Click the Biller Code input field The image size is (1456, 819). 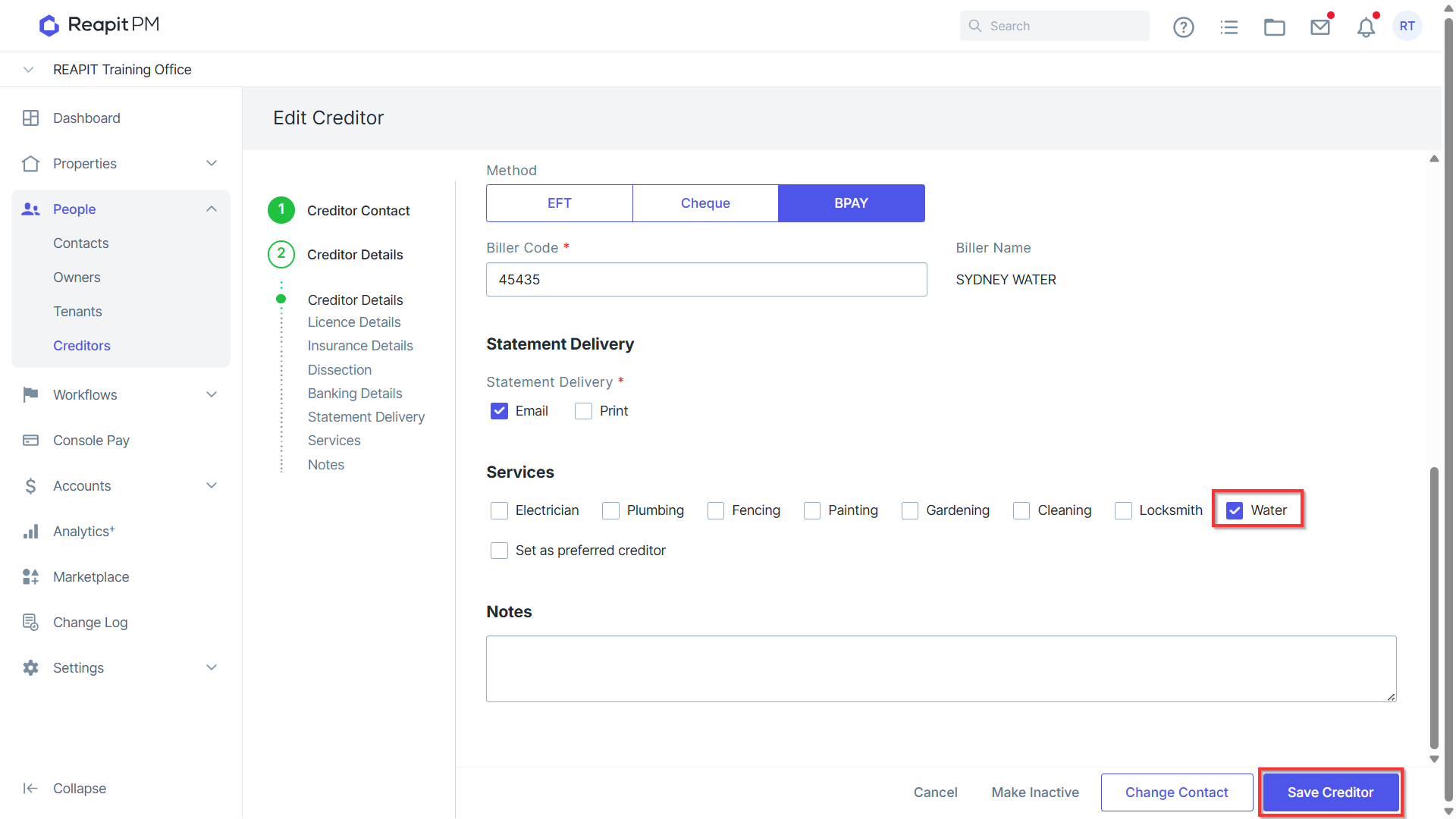click(707, 280)
